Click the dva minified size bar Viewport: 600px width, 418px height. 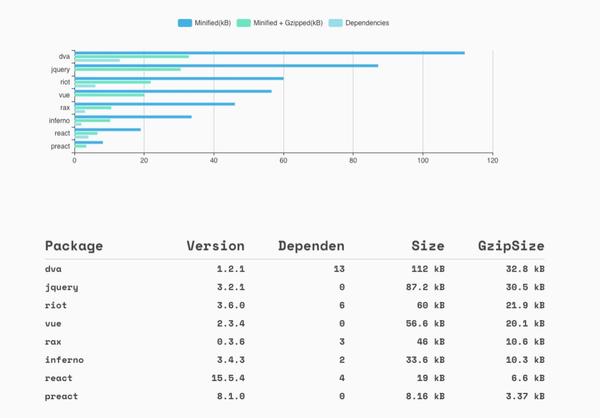pyautogui.click(x=270, y=53)
